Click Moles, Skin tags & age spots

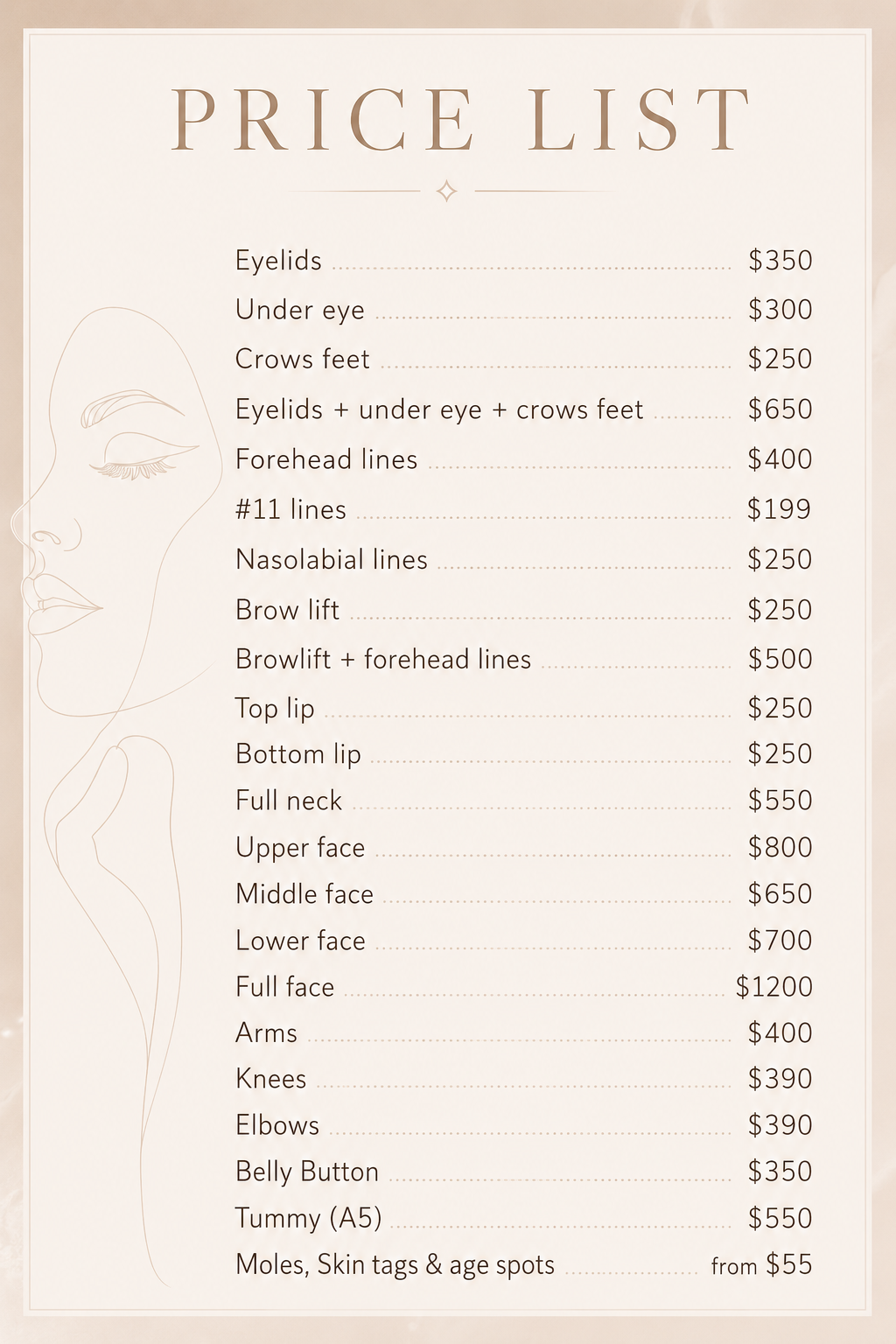[x=395, y=1265]
